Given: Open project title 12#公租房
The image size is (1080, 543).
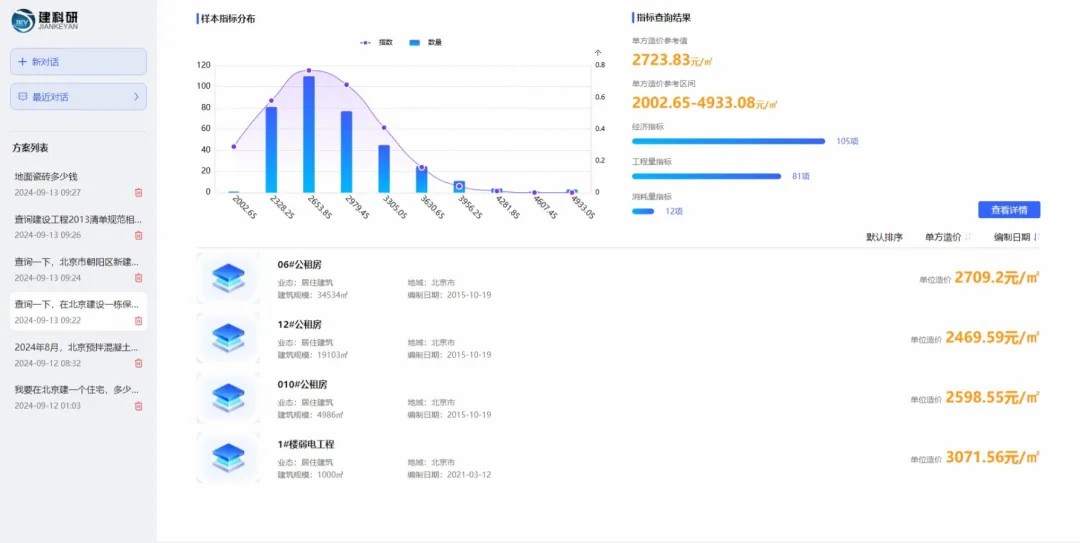Looking at the screenshot, I should click(300, 325).
